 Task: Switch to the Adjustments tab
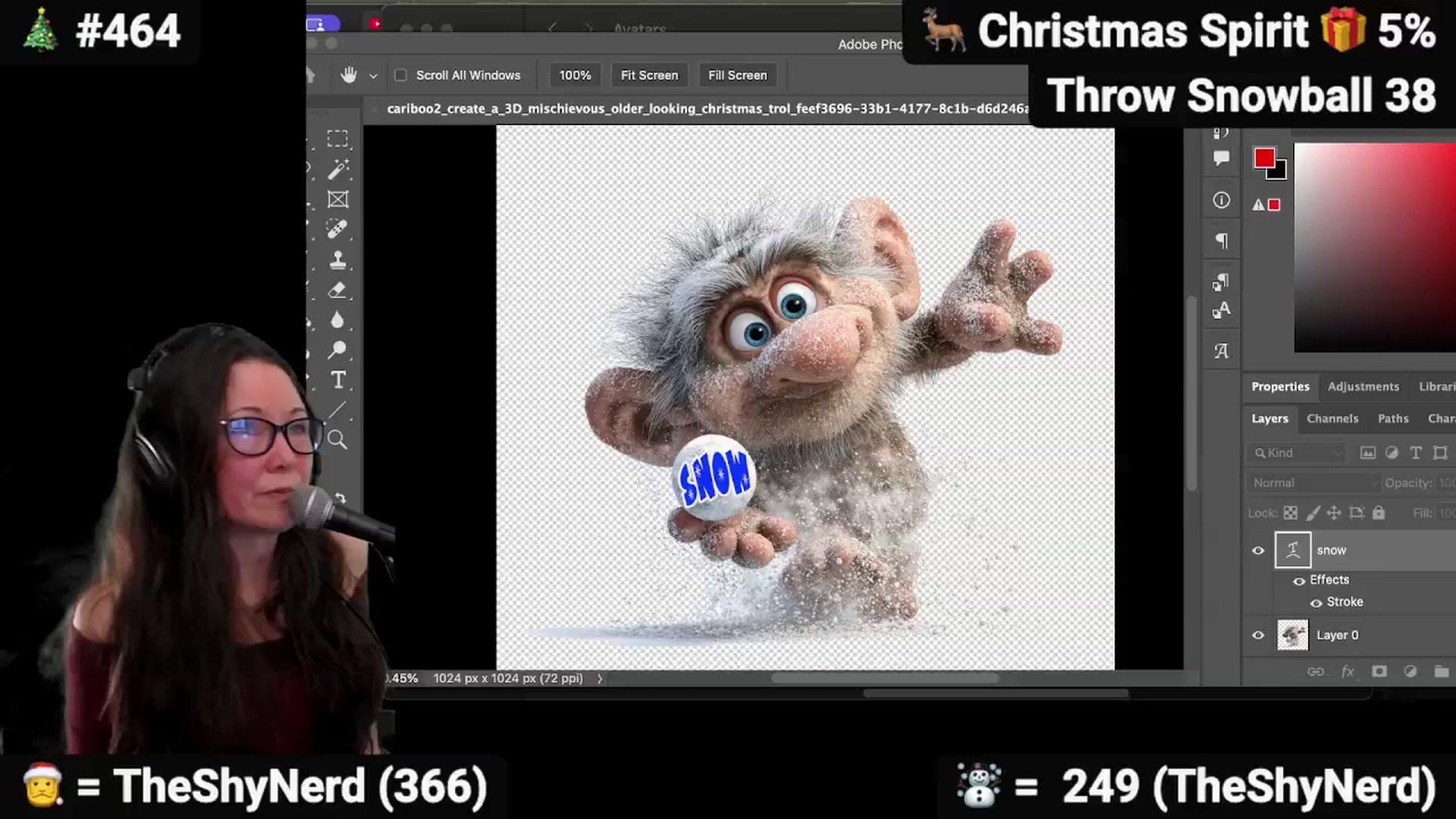coord(1363,387)
